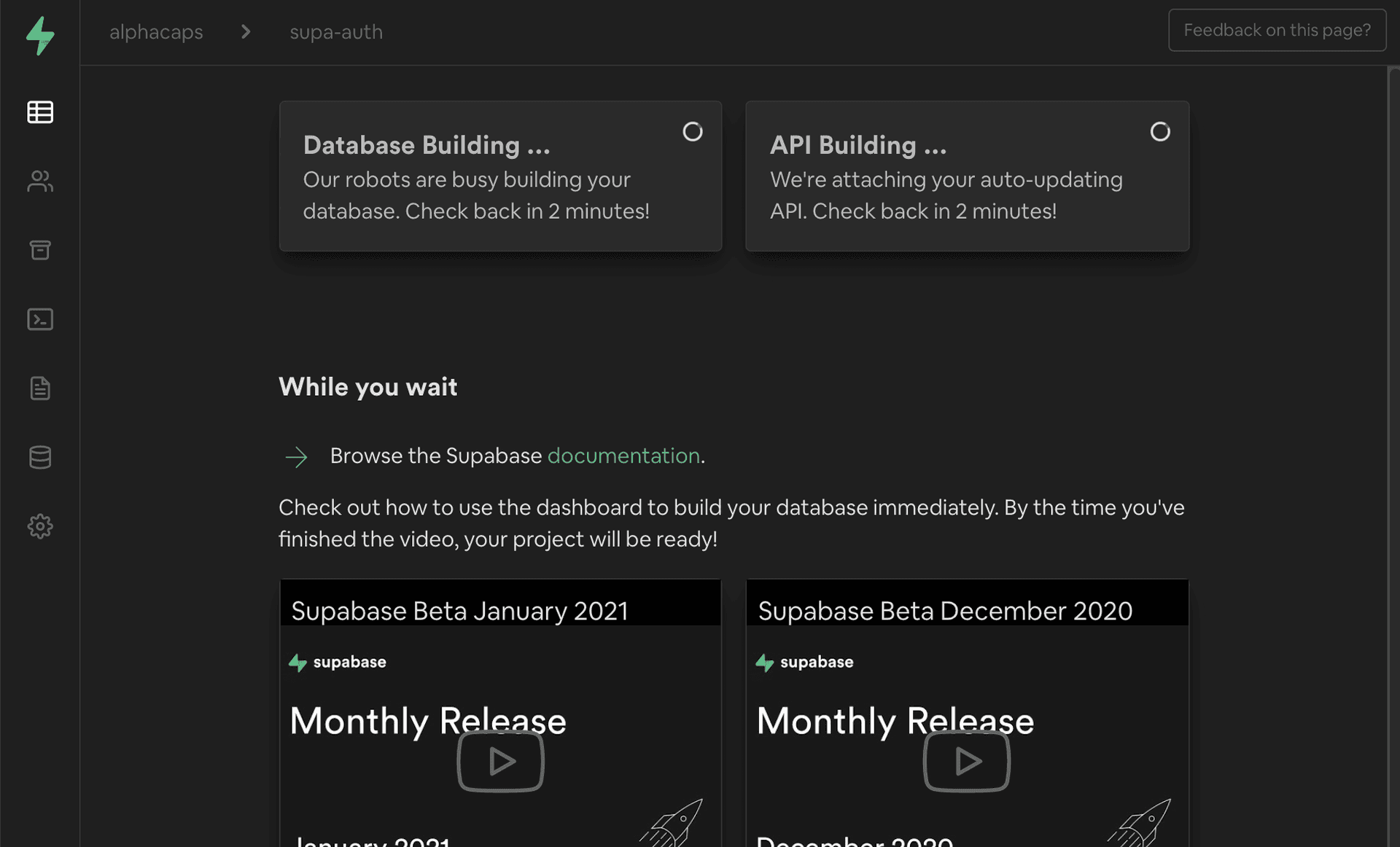1400x847 pixels.
Task: Open the documentation link
Action: (623, 456)
